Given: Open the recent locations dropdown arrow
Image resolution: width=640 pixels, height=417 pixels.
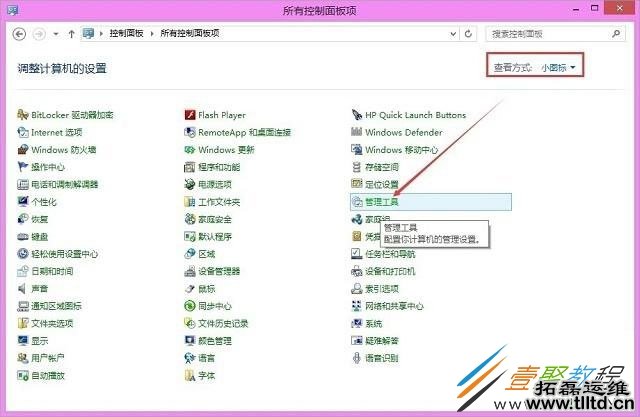Looking at the screenshot, I should pos(56,34).
